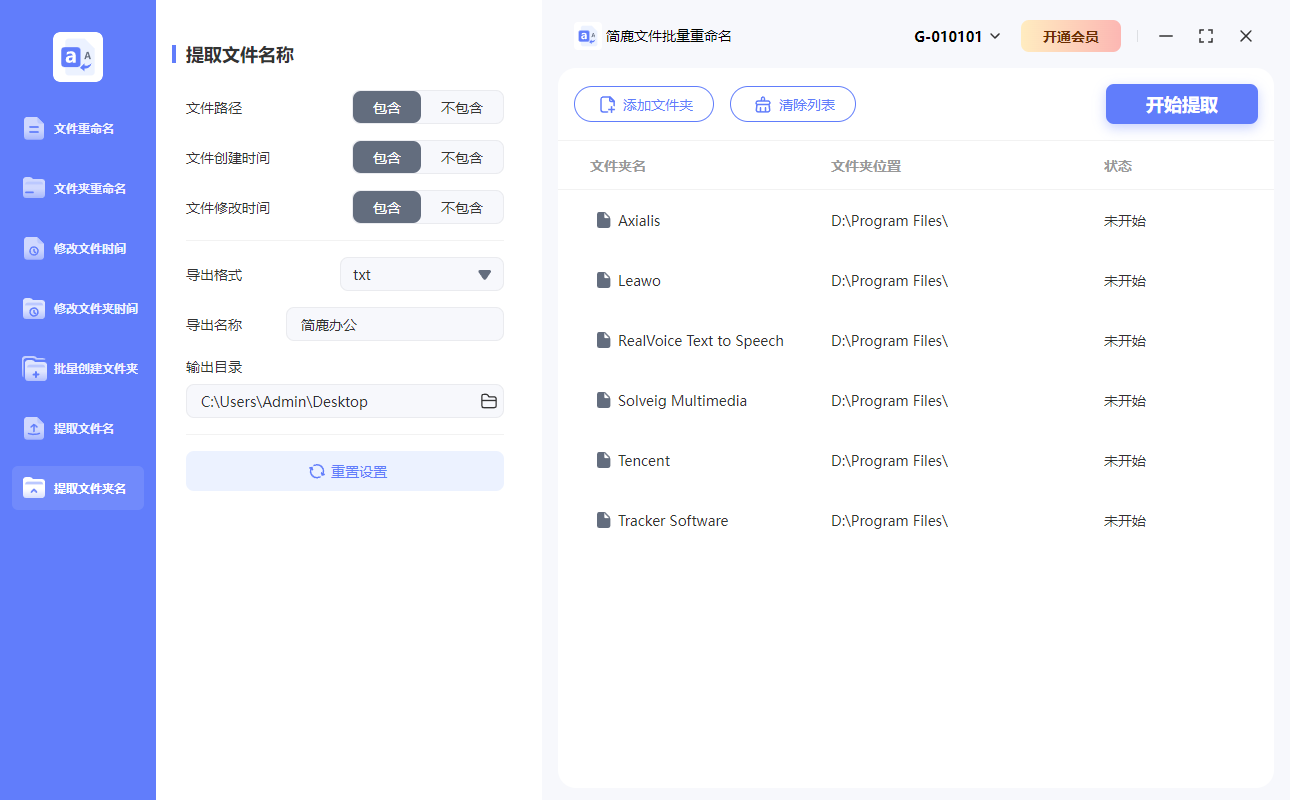The height and width of the screenshot is (800, 1290).
Task: Switch 文件修改时间 to 不包含
Action: (463, 207)
